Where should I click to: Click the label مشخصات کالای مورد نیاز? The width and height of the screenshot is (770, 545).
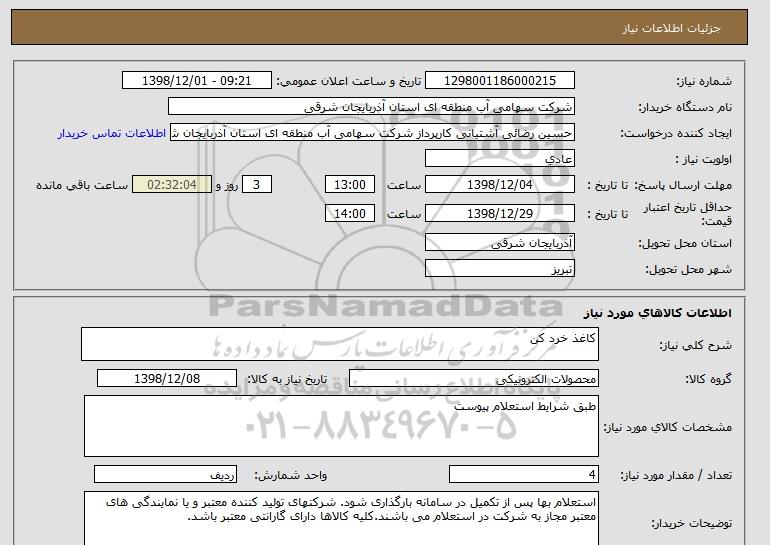pyautogui.click(x=668, y=427)
